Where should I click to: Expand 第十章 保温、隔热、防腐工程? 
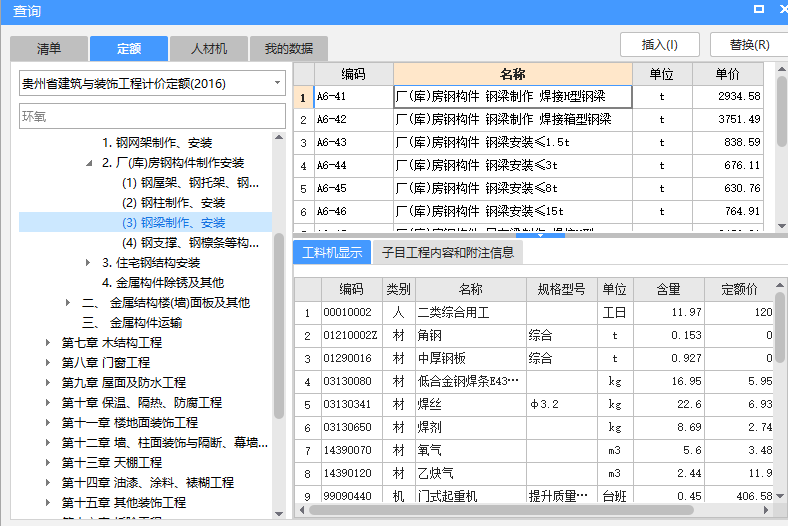tap(48, 402)
